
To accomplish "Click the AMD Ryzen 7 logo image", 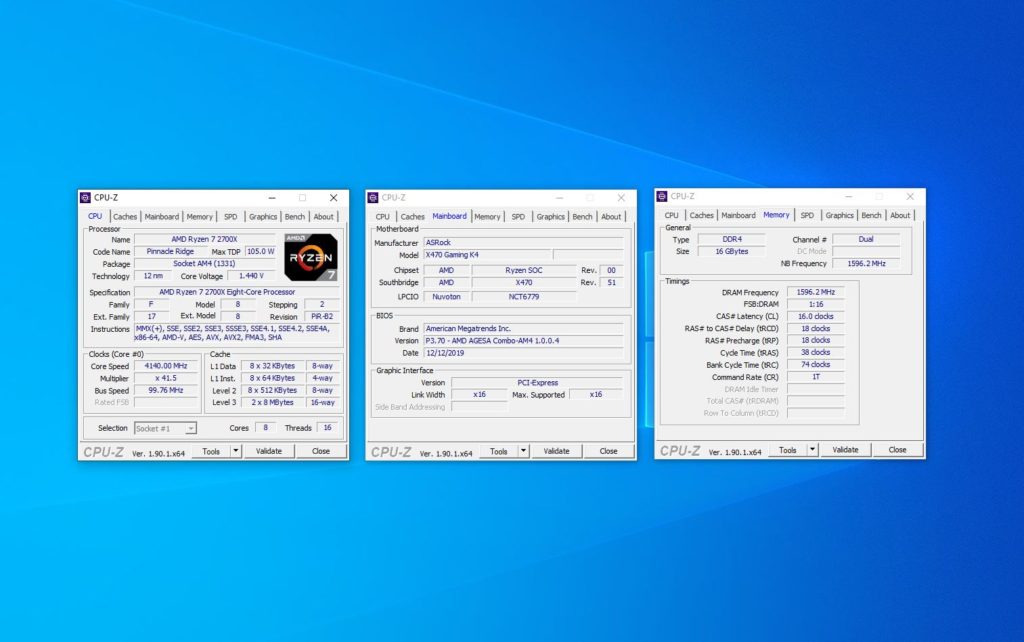I will tap(311, 258).
